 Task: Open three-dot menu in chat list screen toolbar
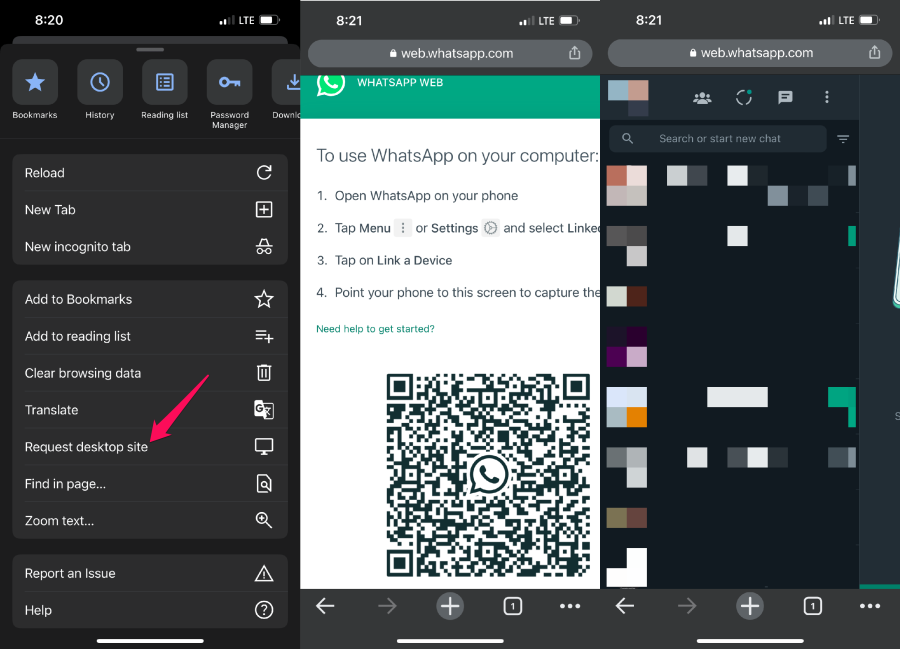click(870, 606)
